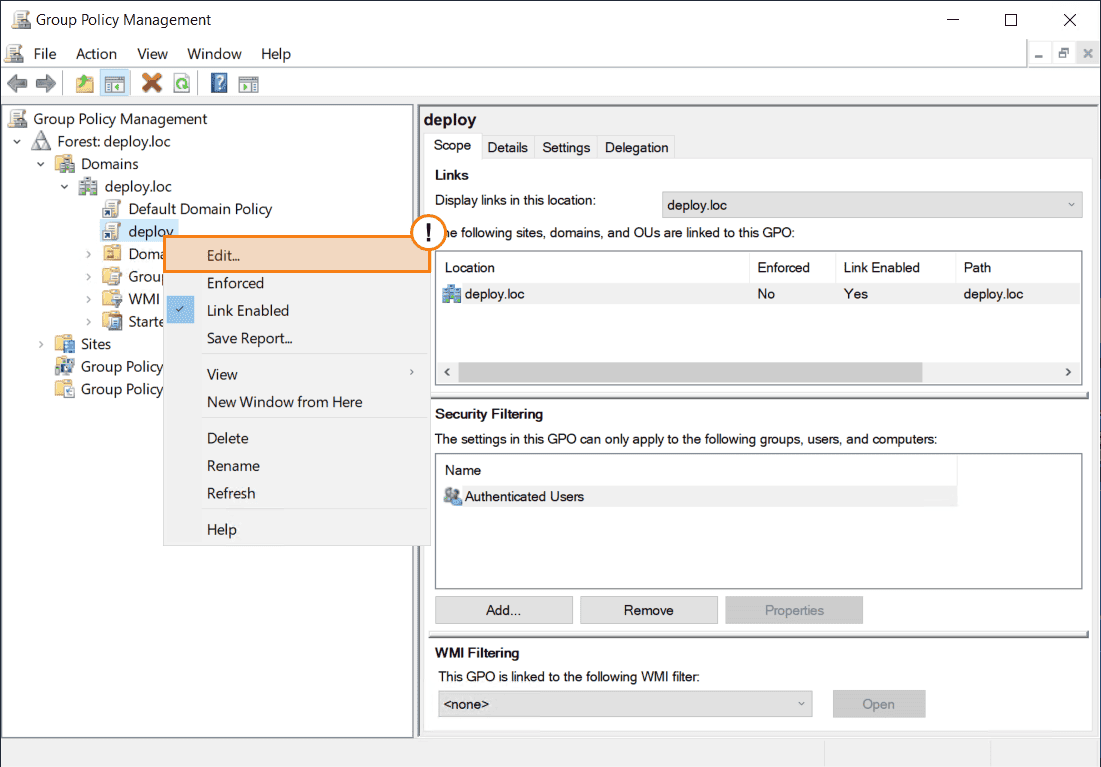Toggle Show/Hide Action Pane toolbar icon
This screenshot has width=1101, height=767.
(249, 84)
